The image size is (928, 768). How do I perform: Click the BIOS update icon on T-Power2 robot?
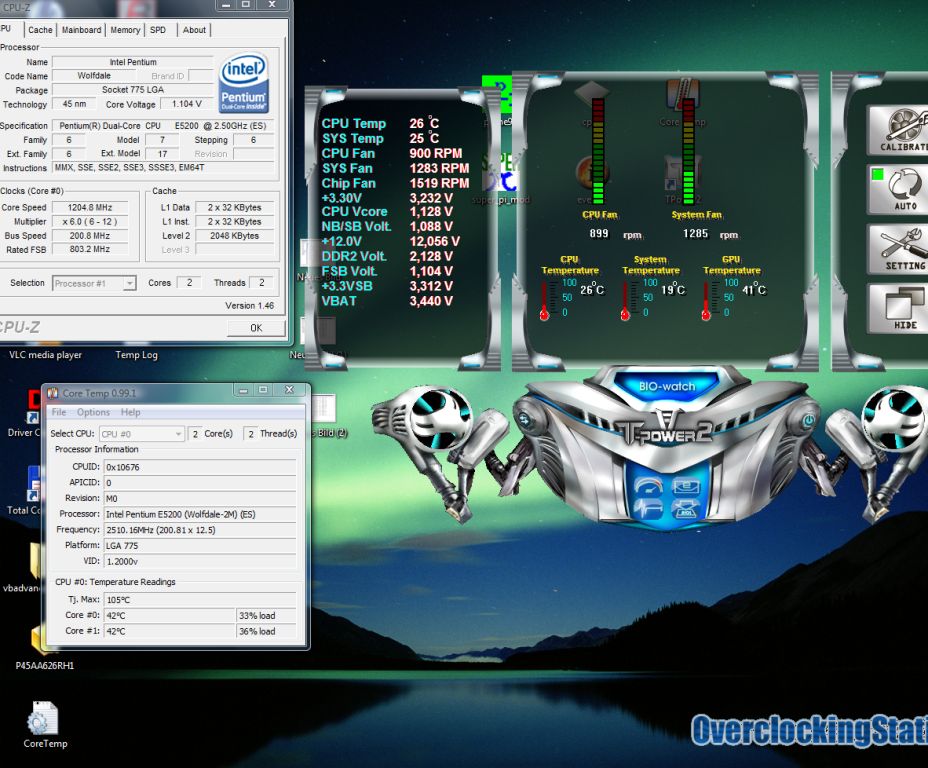[685, 509]
